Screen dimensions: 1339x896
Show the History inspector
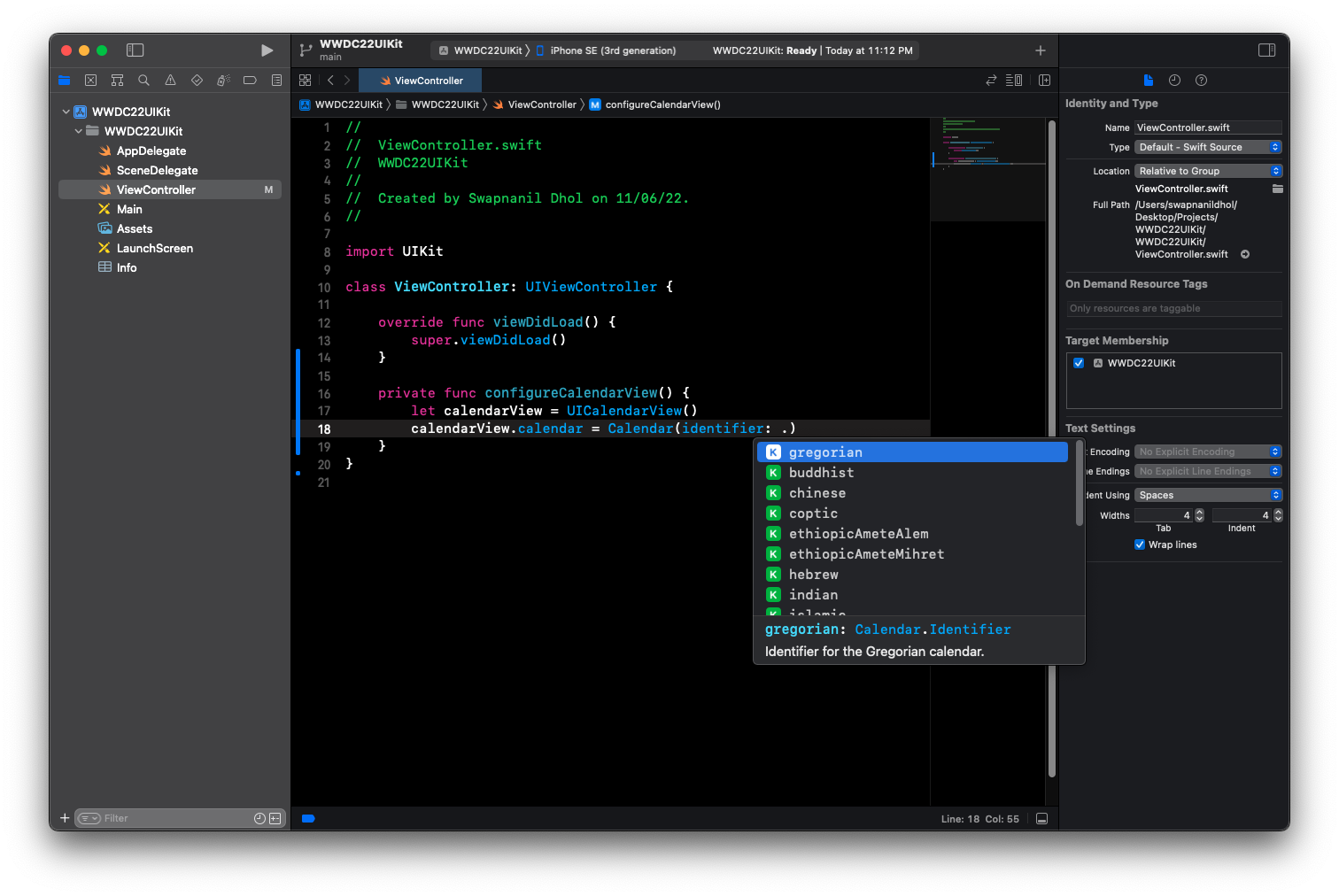coord(1174,81)
